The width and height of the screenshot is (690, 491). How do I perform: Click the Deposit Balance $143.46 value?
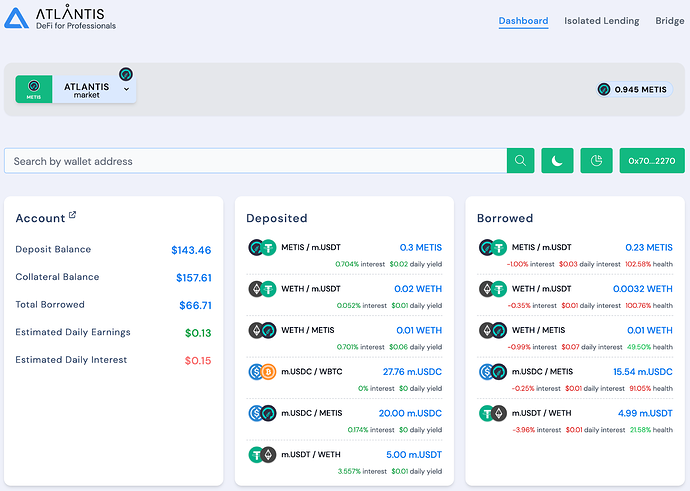[x=191, y=250]
